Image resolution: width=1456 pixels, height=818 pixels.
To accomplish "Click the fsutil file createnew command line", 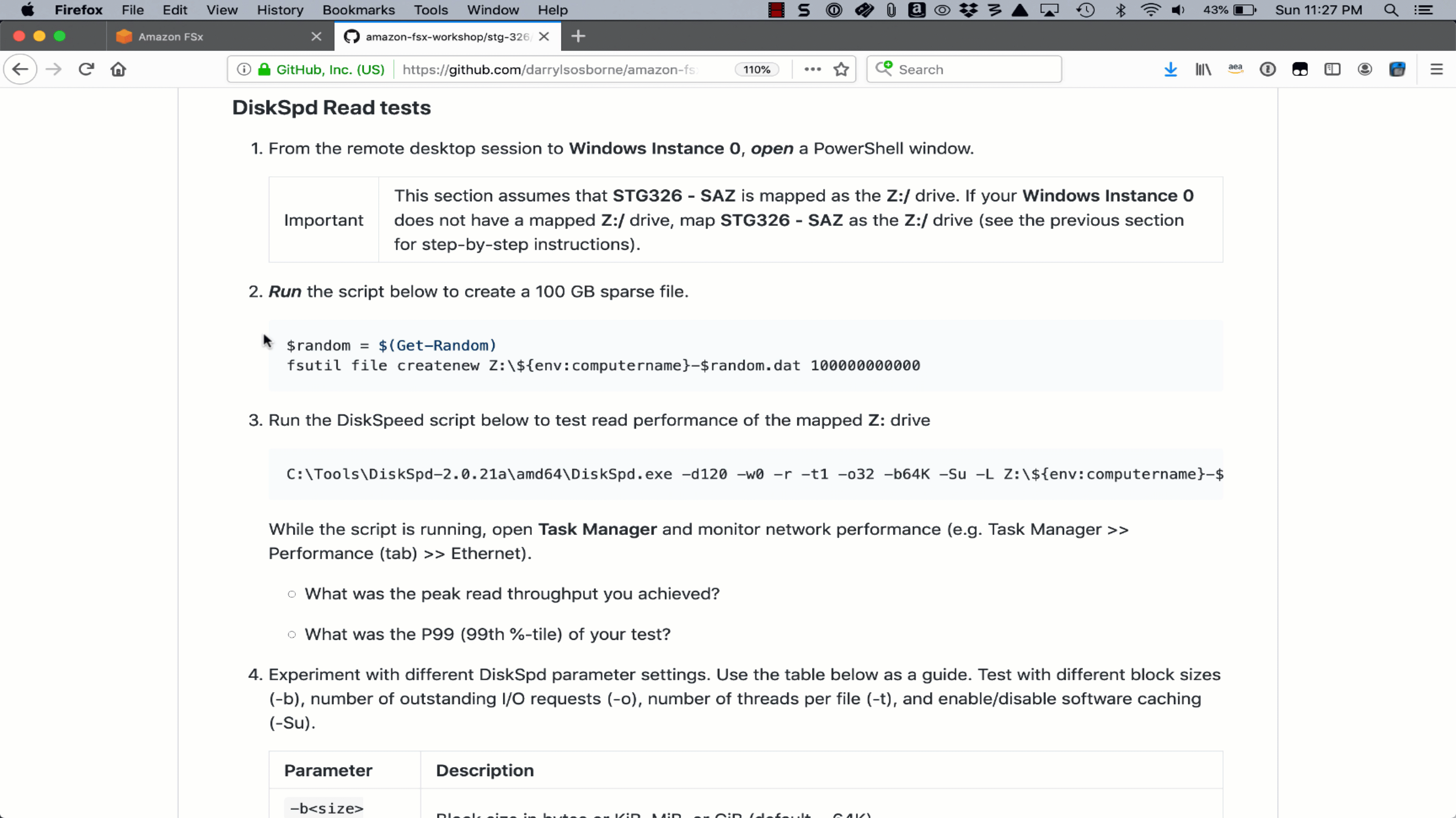I will coord(603,365).
